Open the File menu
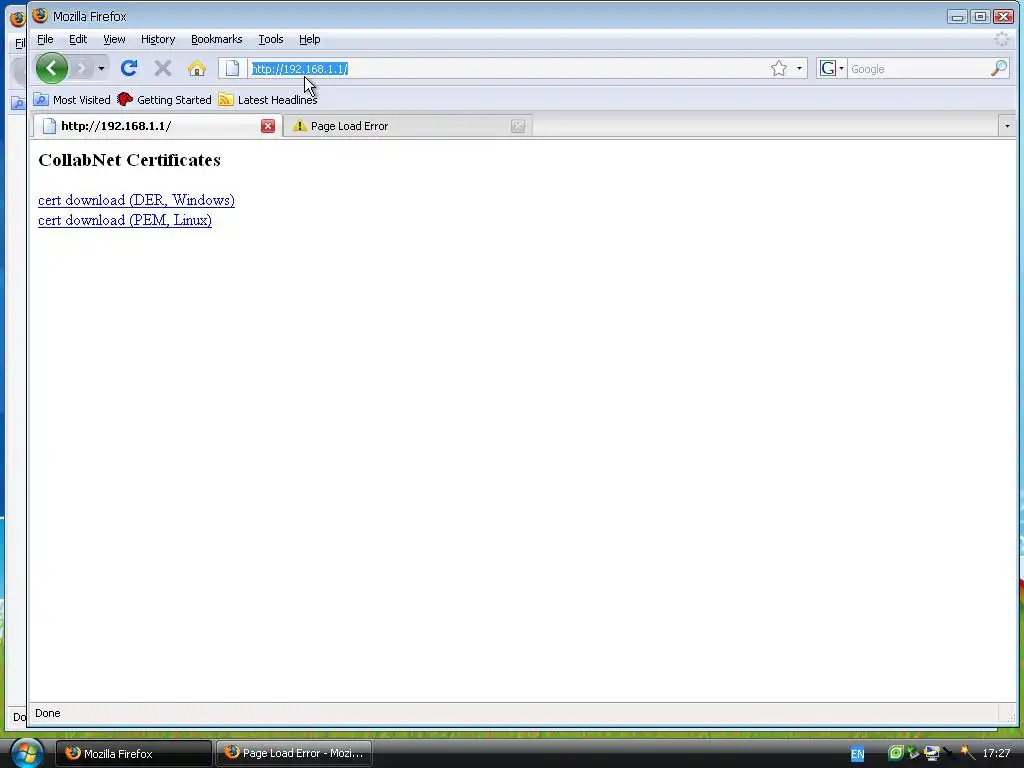 (x=45, y=39)
